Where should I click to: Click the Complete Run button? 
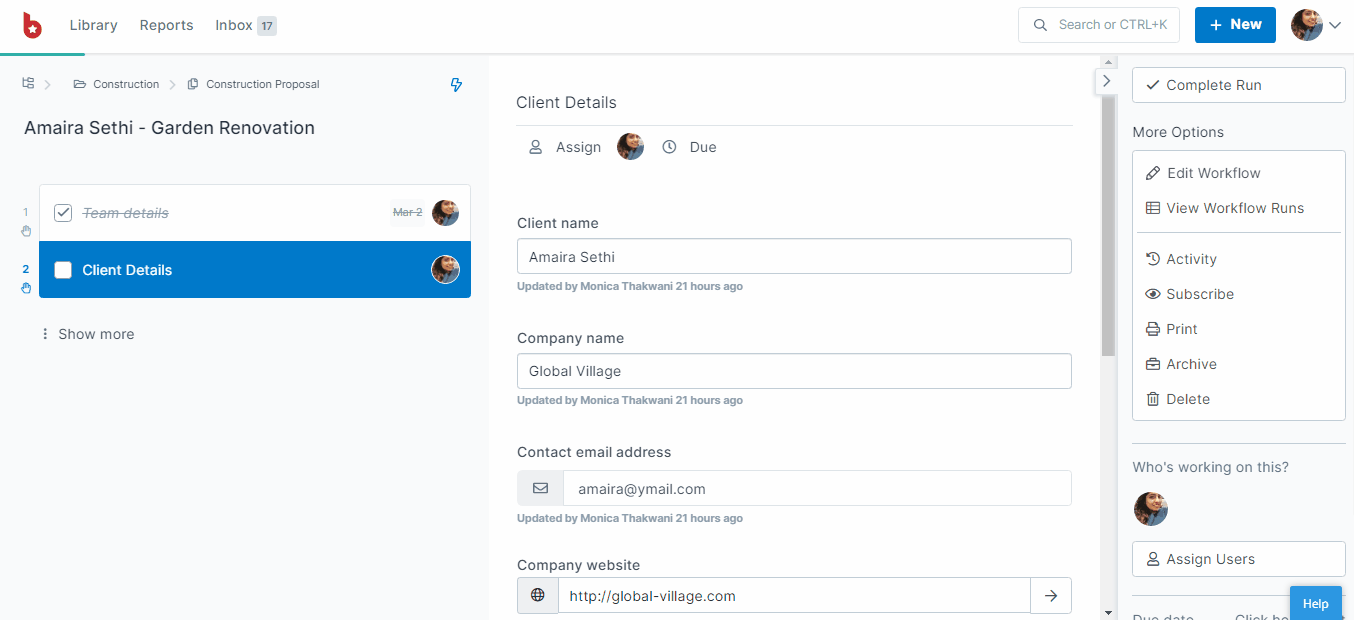point(1239,85)
